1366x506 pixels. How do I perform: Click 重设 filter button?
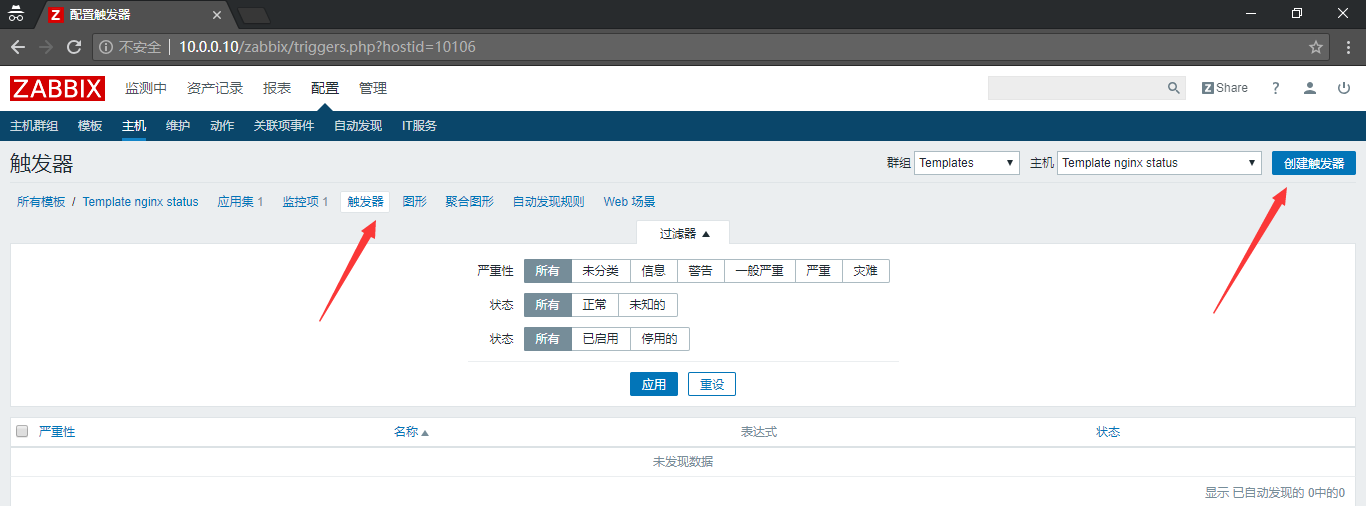tap(712, 384)
